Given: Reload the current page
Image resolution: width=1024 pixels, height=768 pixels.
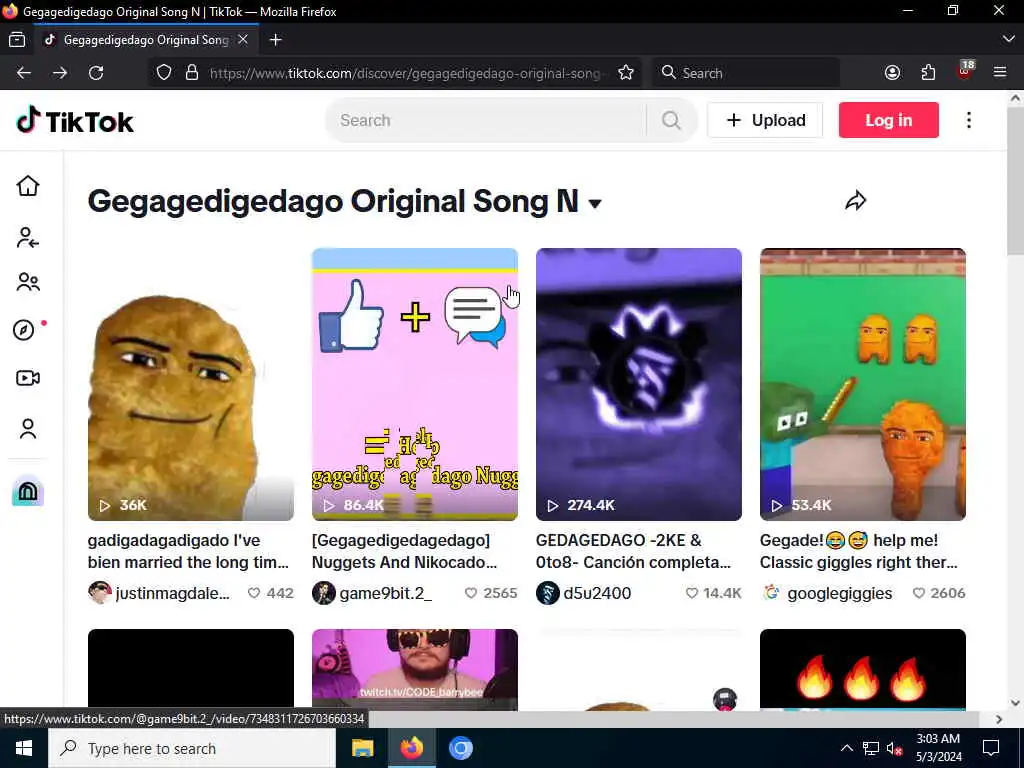Looking at the screenshot, I should (96, 72).
